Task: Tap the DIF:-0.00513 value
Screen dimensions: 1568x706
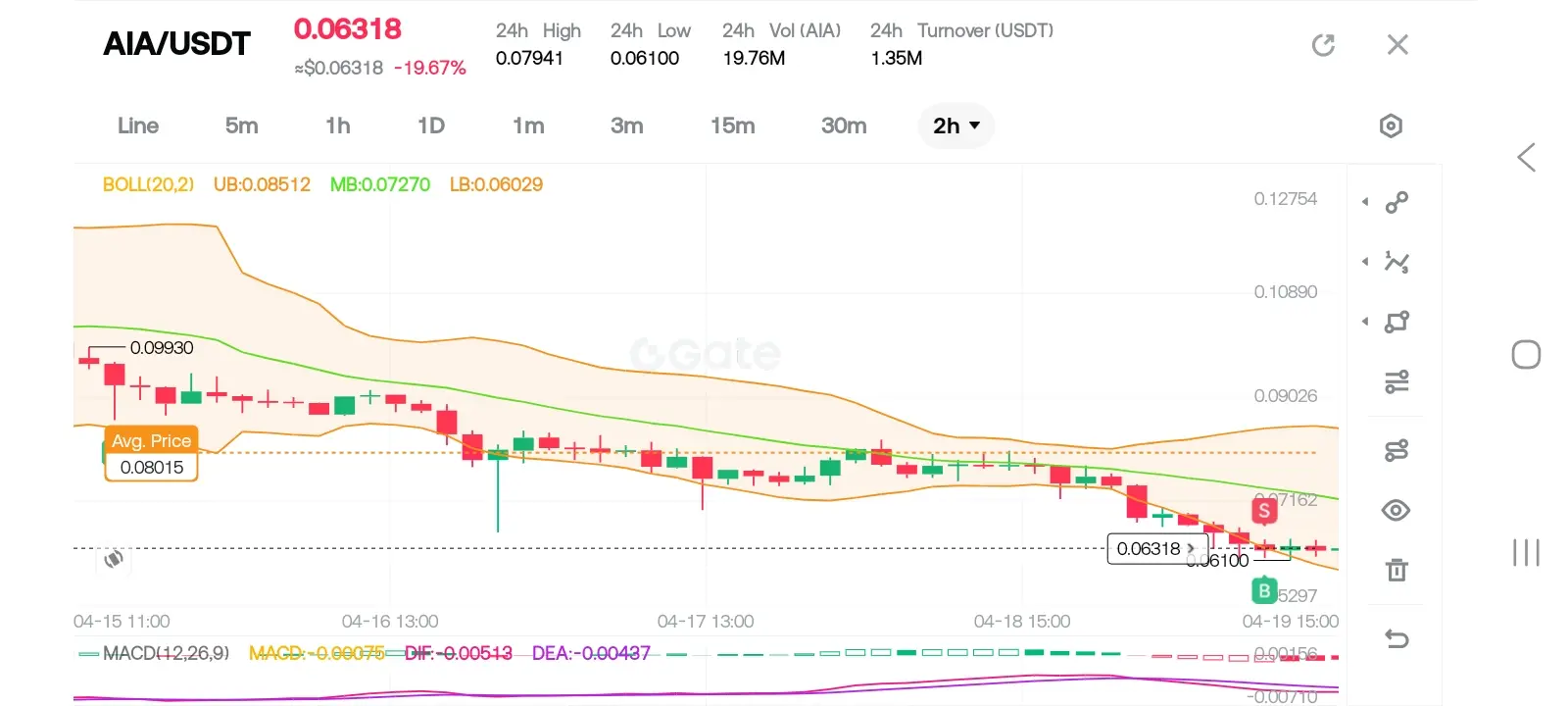Action: 459,653
